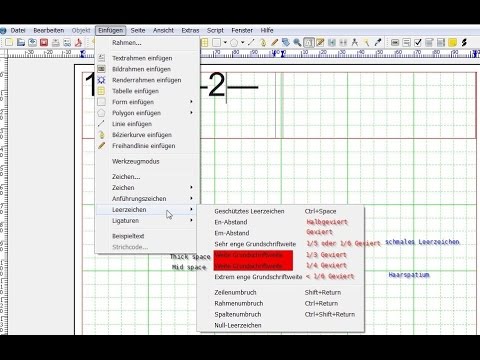This screenshot has height=360, width=480.
Task: Choose Textrahmen einfügen
Action: [146, 58]
